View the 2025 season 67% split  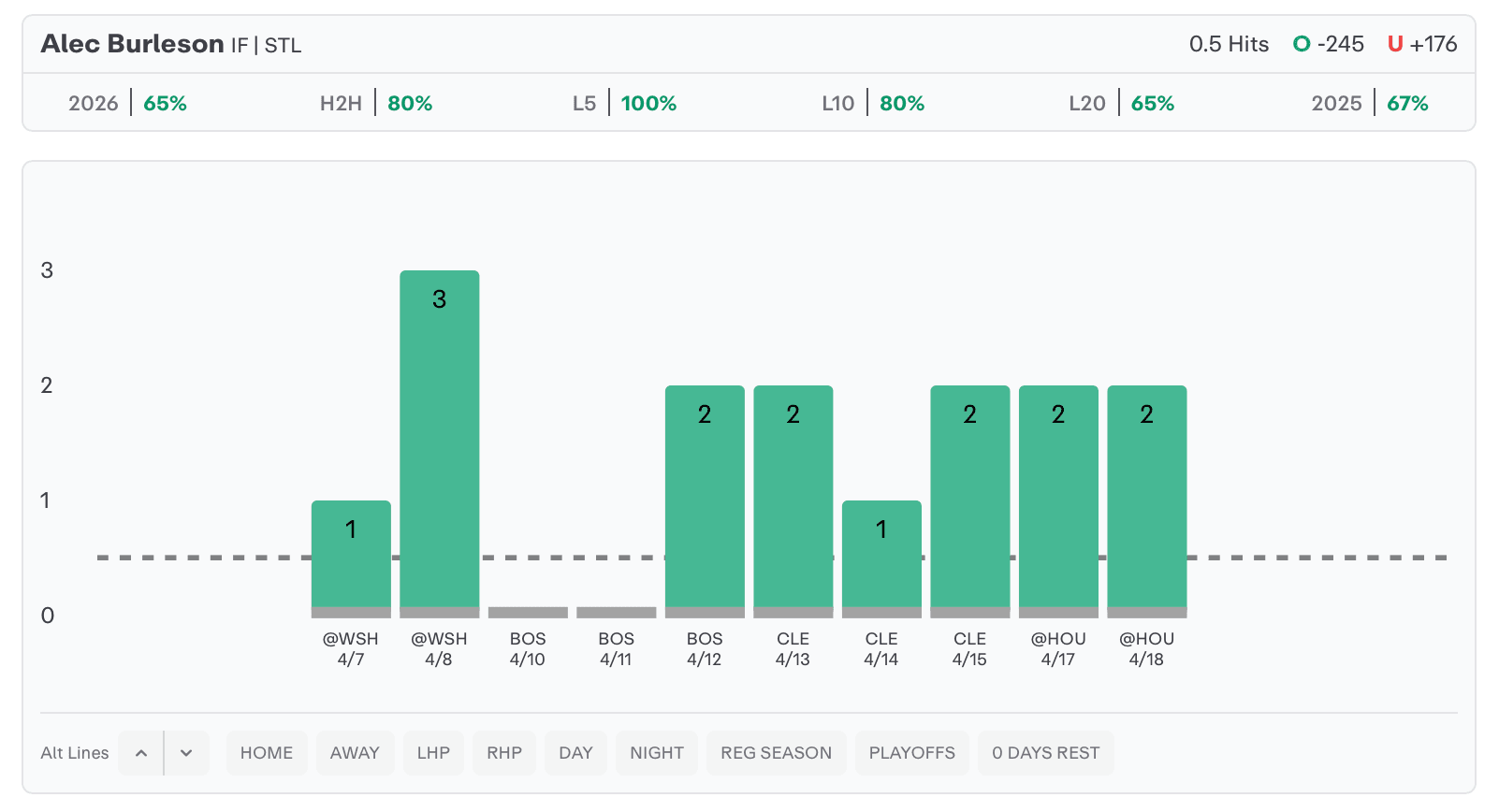coord(1370,103)
